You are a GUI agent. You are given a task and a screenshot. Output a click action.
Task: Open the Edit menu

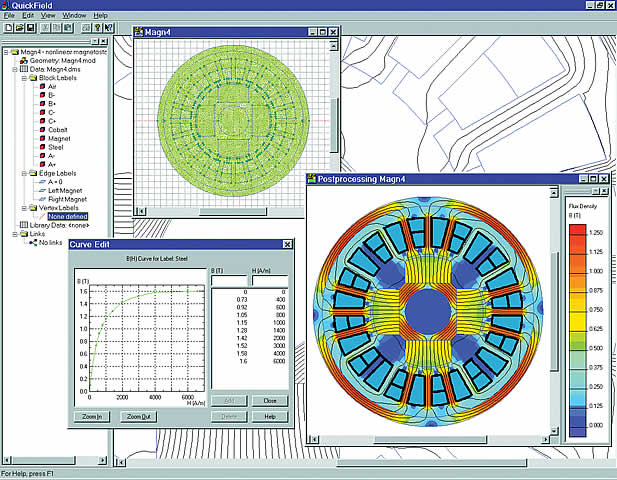click(28, 16)
